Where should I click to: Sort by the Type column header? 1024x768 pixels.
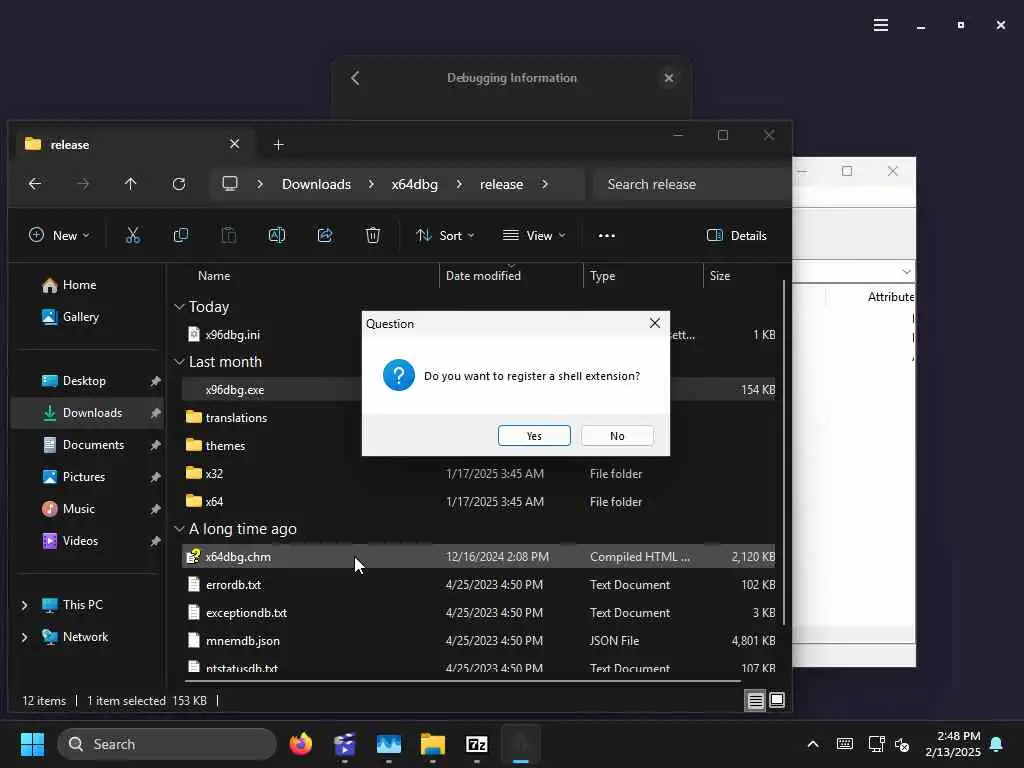coord(602,276)
